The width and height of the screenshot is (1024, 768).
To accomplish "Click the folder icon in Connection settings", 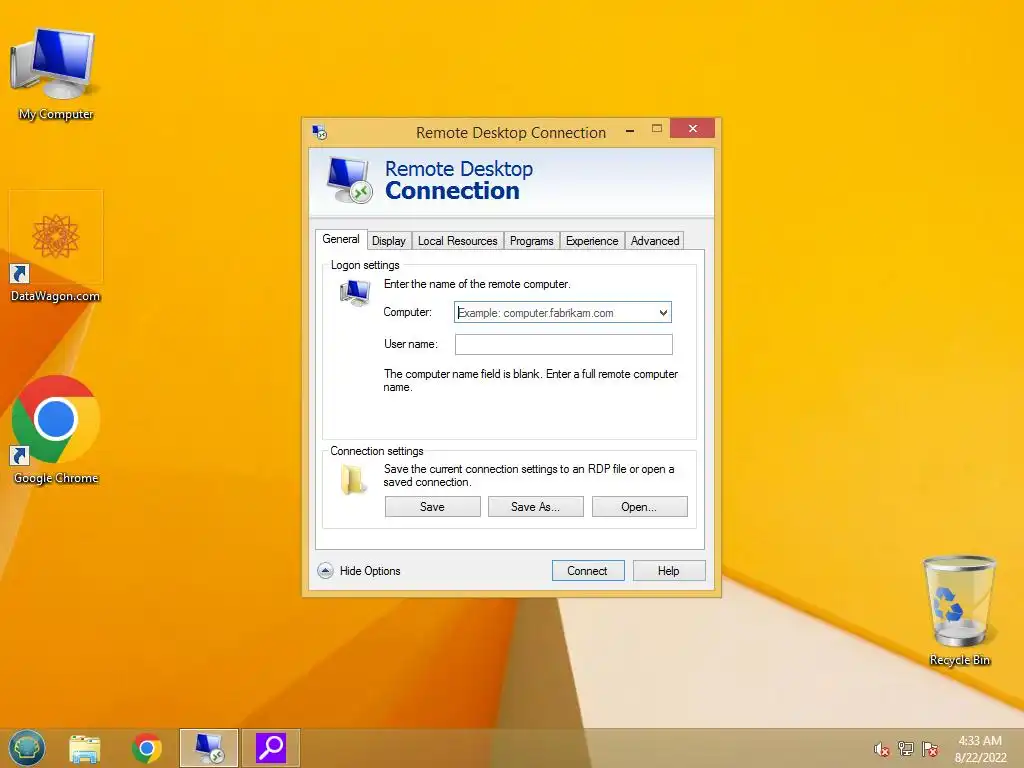I will tap(353, 479).
